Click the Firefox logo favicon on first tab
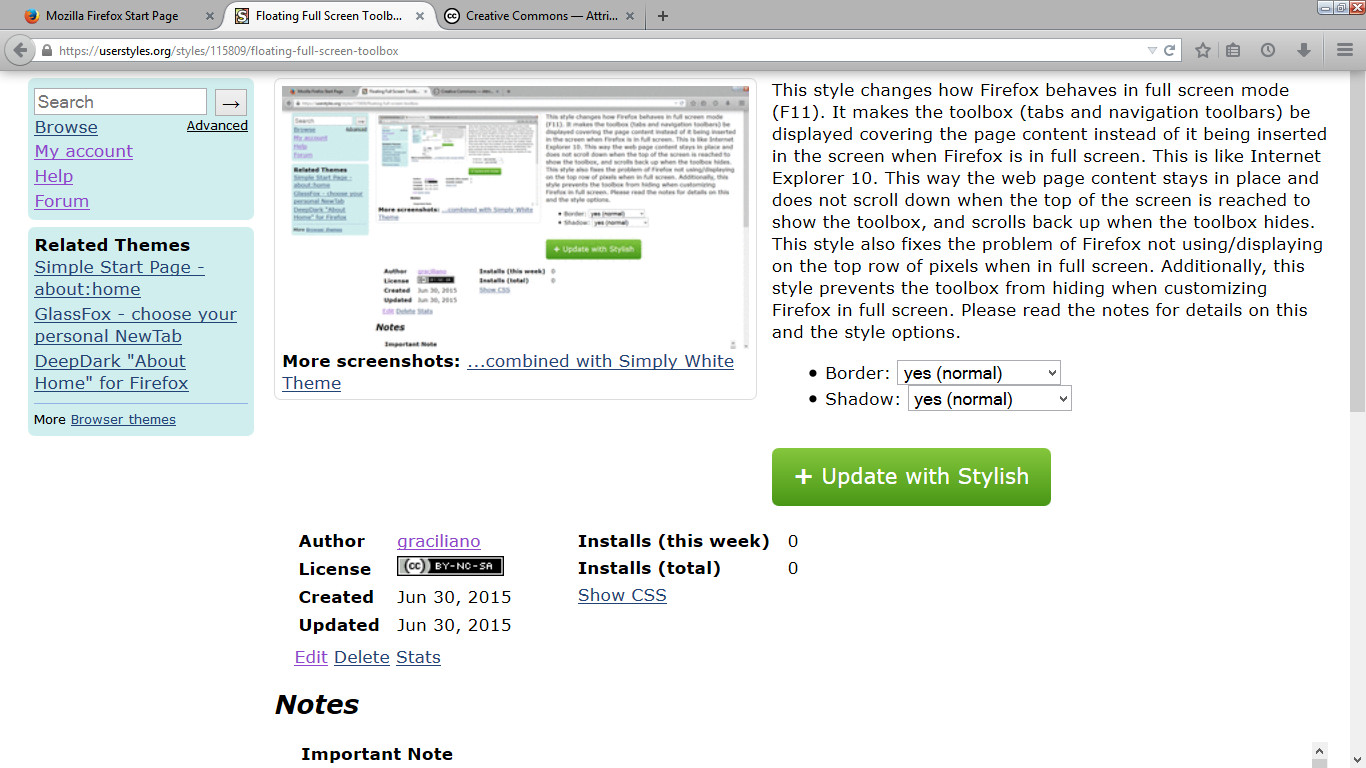Image resolution: width=1366 pixels, height=768 pixels. (32, 16)
